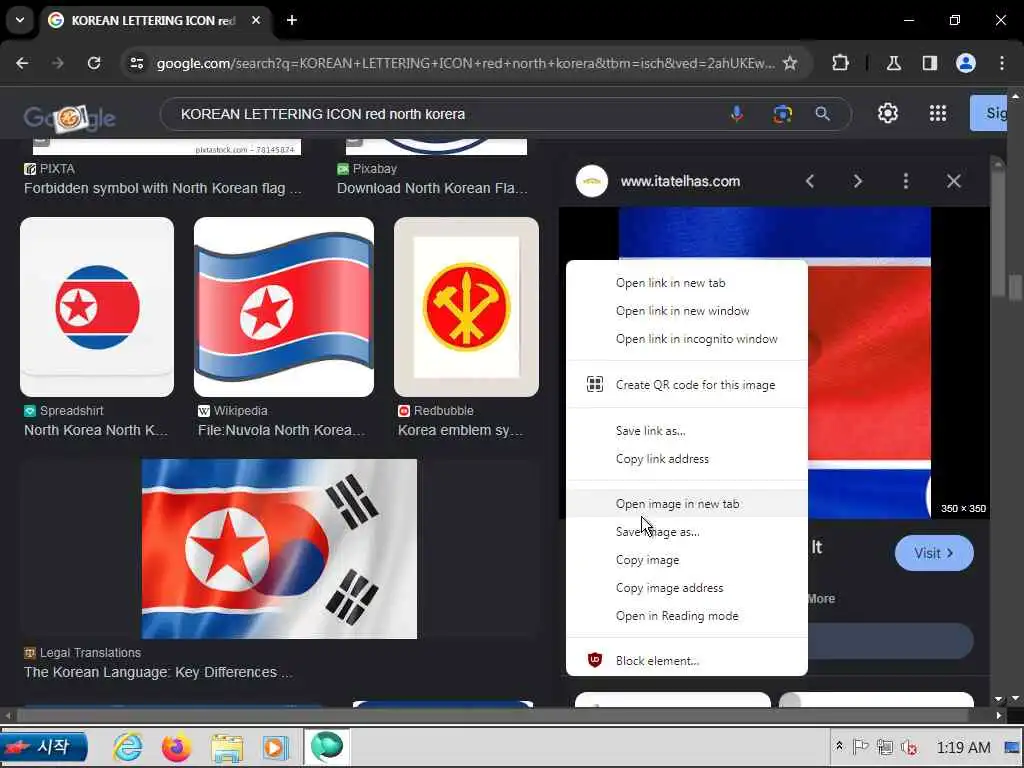Show previous image in preview panel
Viewport: 1024px width, 768px height.
[x=810, y=181]
